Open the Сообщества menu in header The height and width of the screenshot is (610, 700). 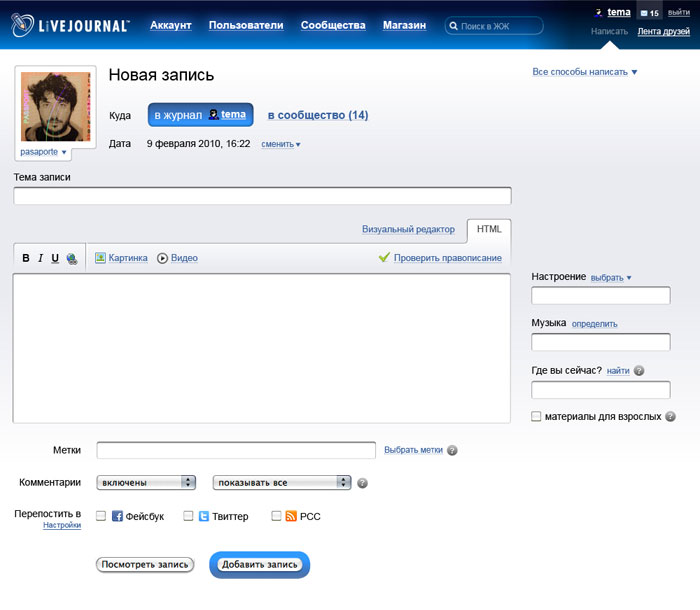point(333,25)
